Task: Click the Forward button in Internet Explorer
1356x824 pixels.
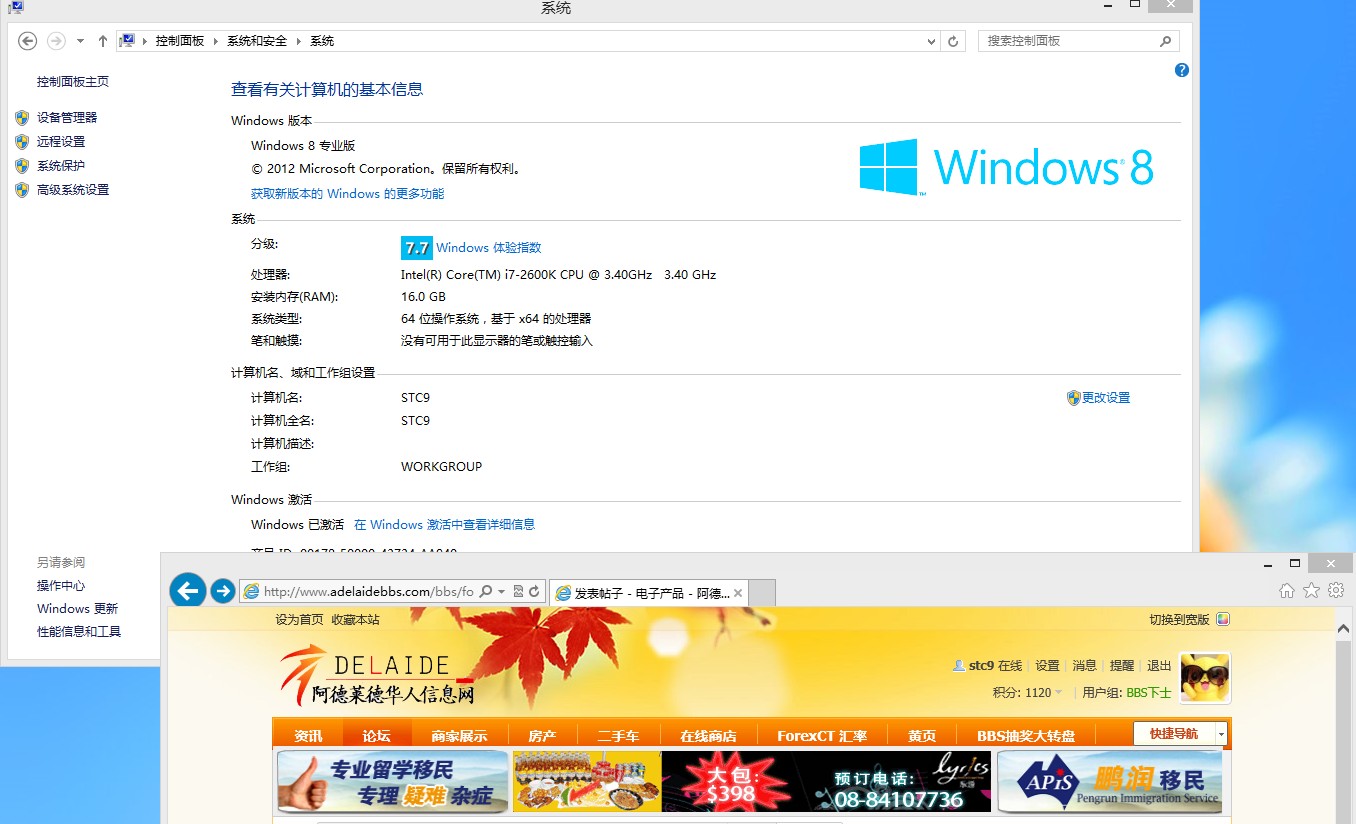Action: [223, 591]
